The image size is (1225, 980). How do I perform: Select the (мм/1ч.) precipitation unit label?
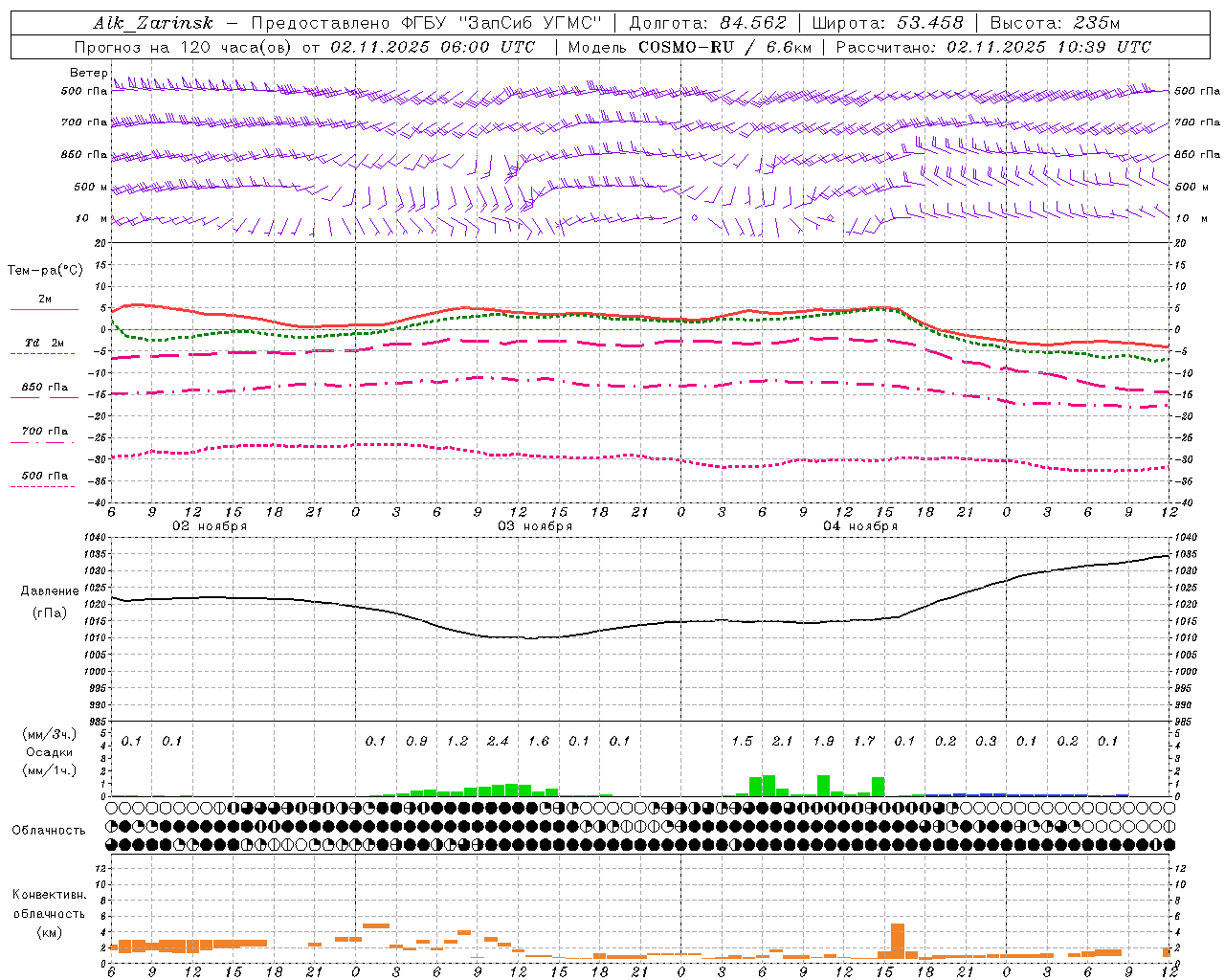[x=49, y=770]
